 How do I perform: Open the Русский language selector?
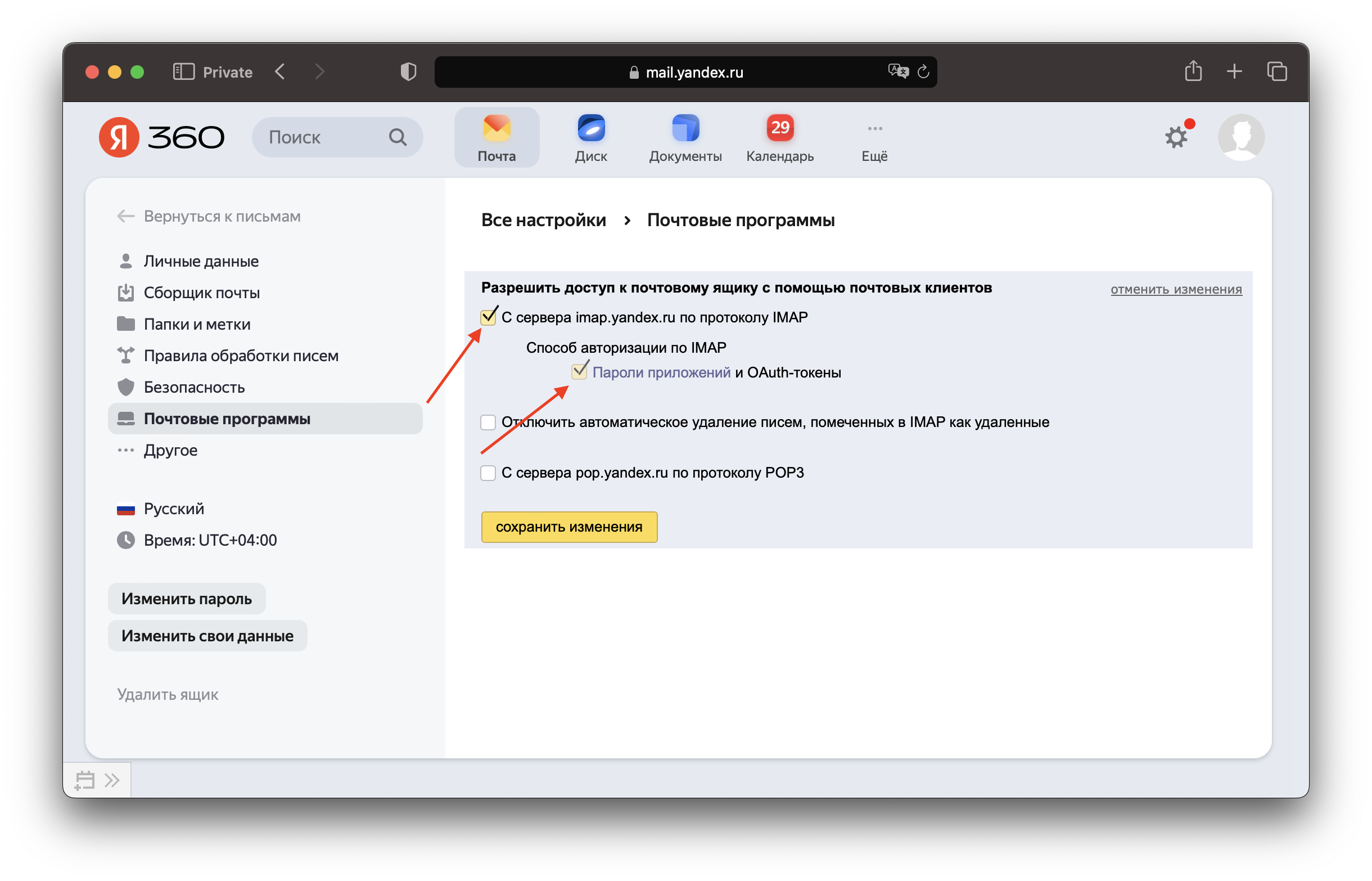click(x=173, y=509)
